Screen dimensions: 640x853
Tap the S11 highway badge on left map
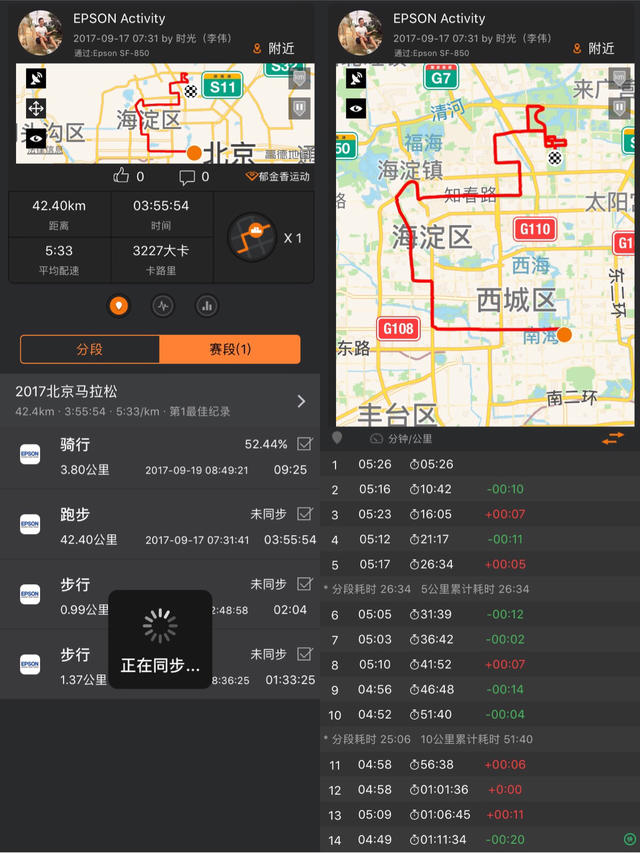222,85
